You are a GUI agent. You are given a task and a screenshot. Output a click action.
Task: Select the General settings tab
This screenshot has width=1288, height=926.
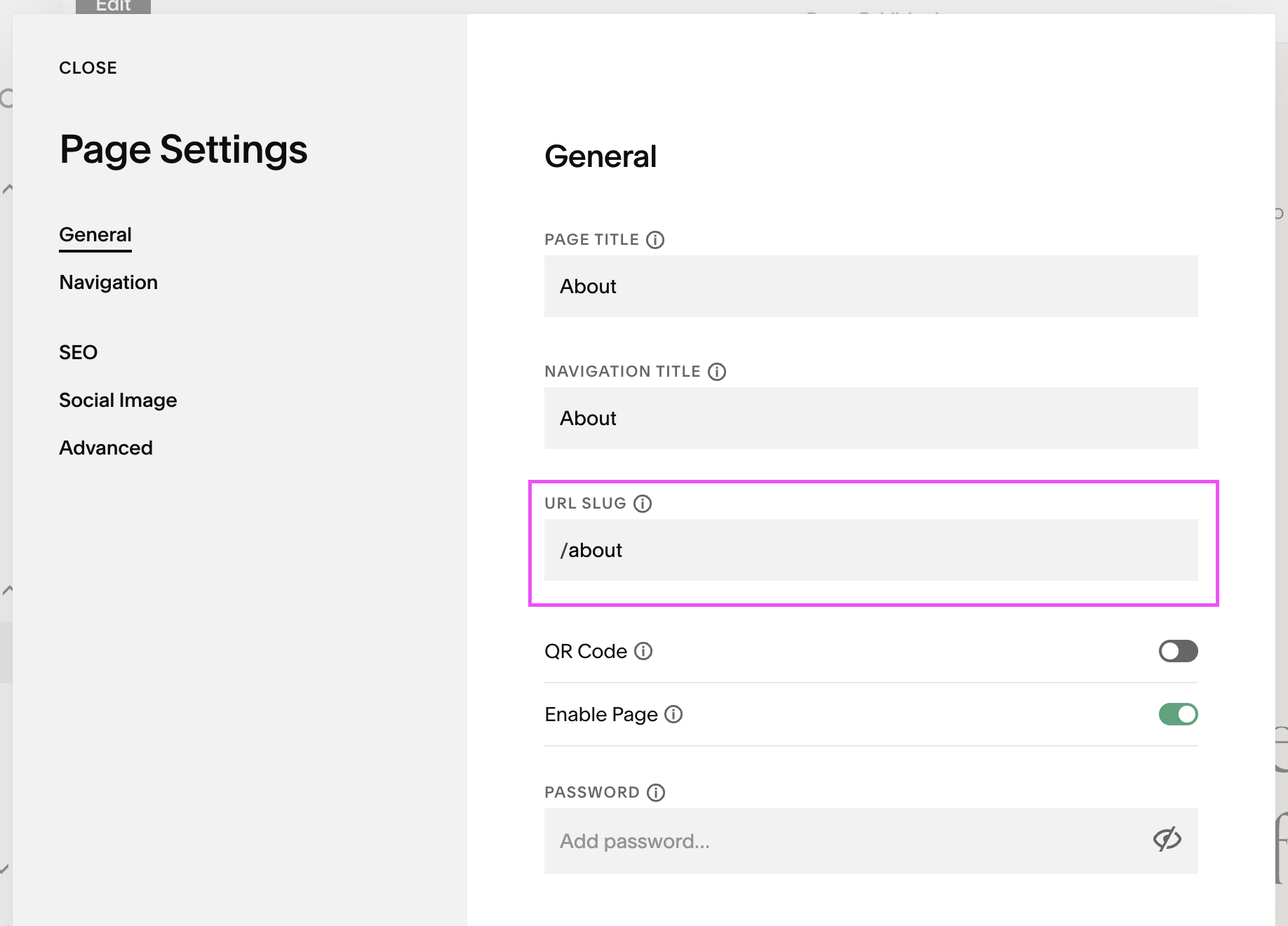(x=95, y=234)
